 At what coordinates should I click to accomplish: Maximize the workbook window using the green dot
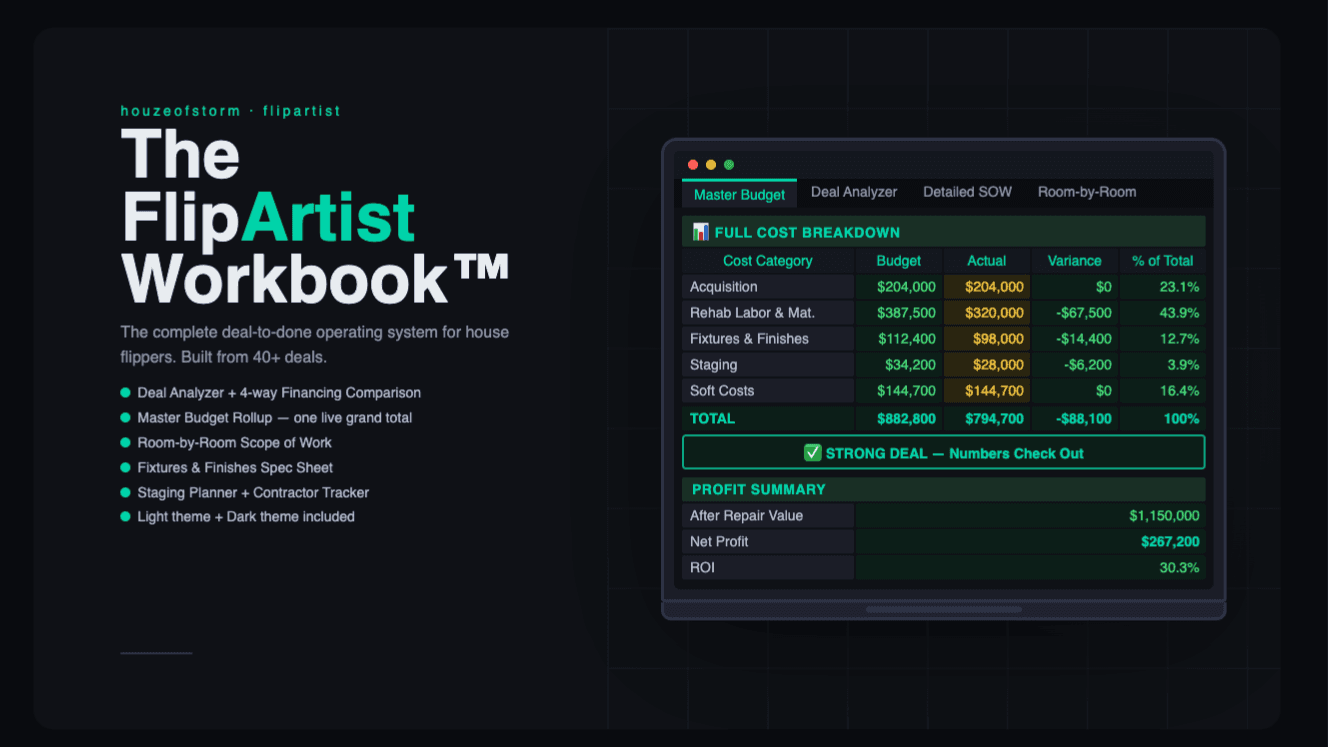(x=729, y=165)
